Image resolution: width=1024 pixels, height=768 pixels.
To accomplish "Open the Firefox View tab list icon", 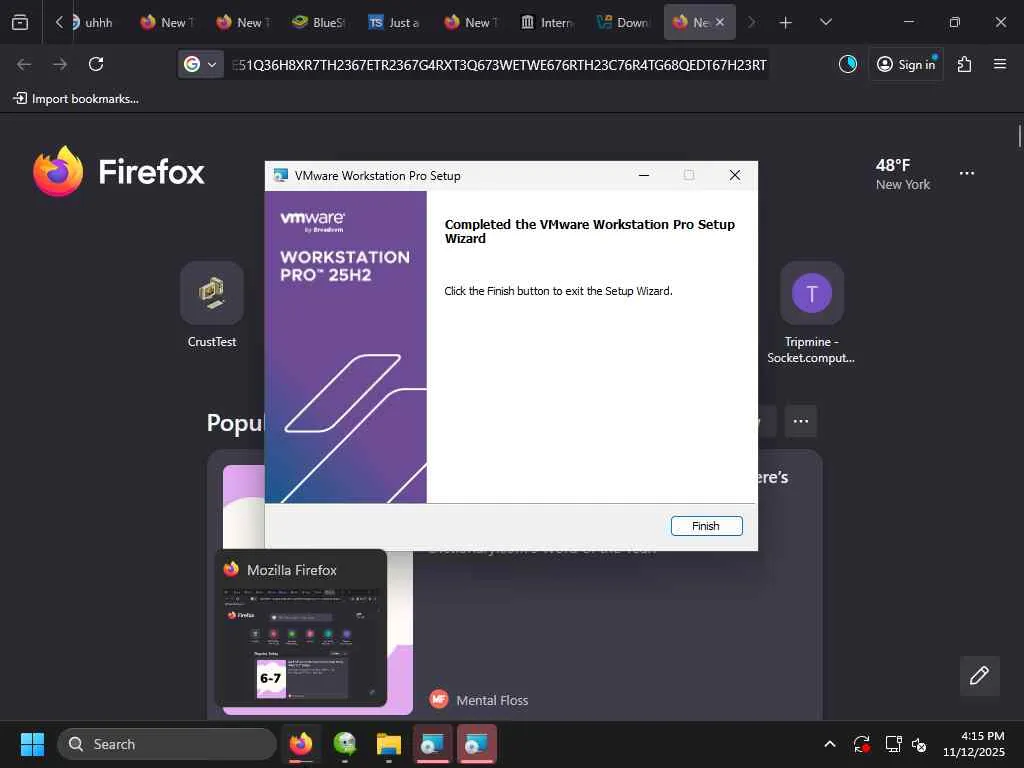I will point(20,22).
